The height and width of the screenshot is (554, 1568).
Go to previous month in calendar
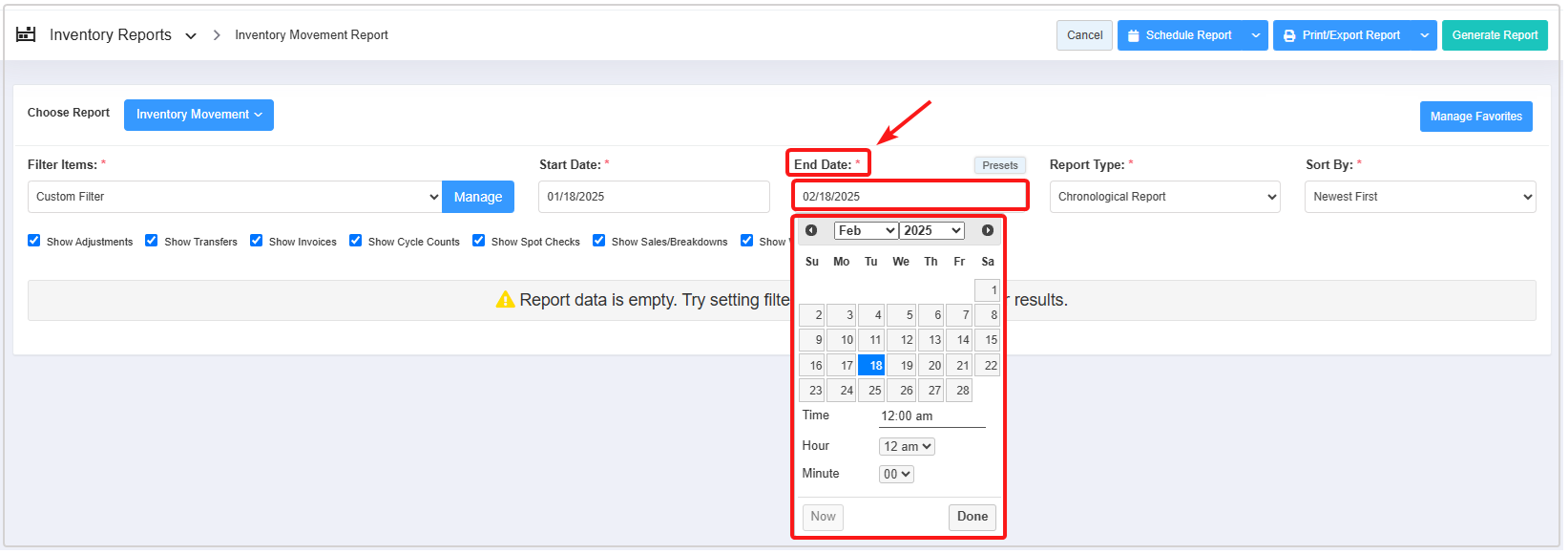pyautogui.click(x=811, y=230)
